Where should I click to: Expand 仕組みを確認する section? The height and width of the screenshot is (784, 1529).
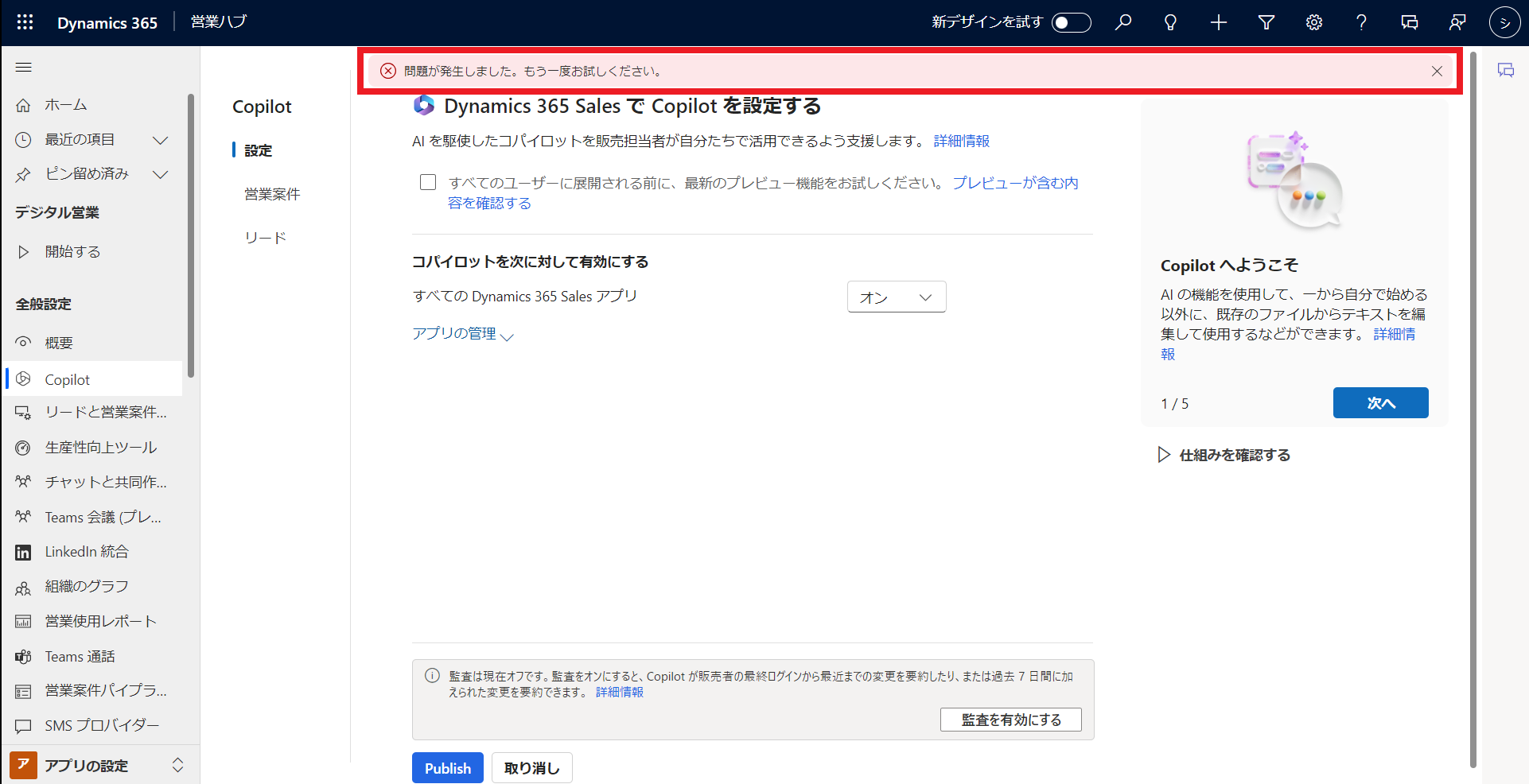click(x=1224, y=455)
